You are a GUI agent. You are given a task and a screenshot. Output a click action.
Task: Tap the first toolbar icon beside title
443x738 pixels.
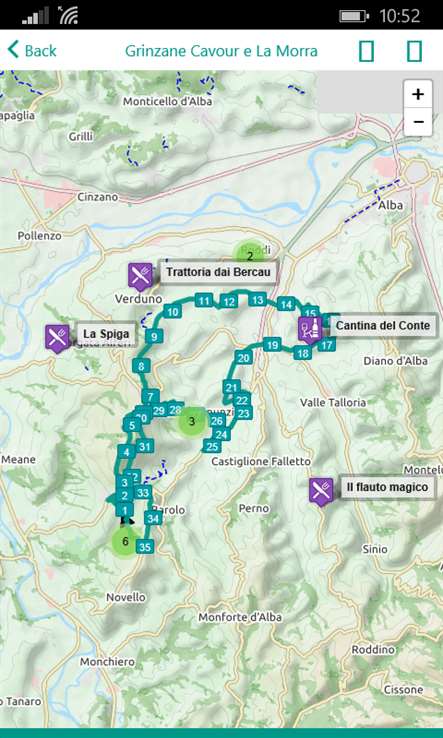[x=366, y=51]
